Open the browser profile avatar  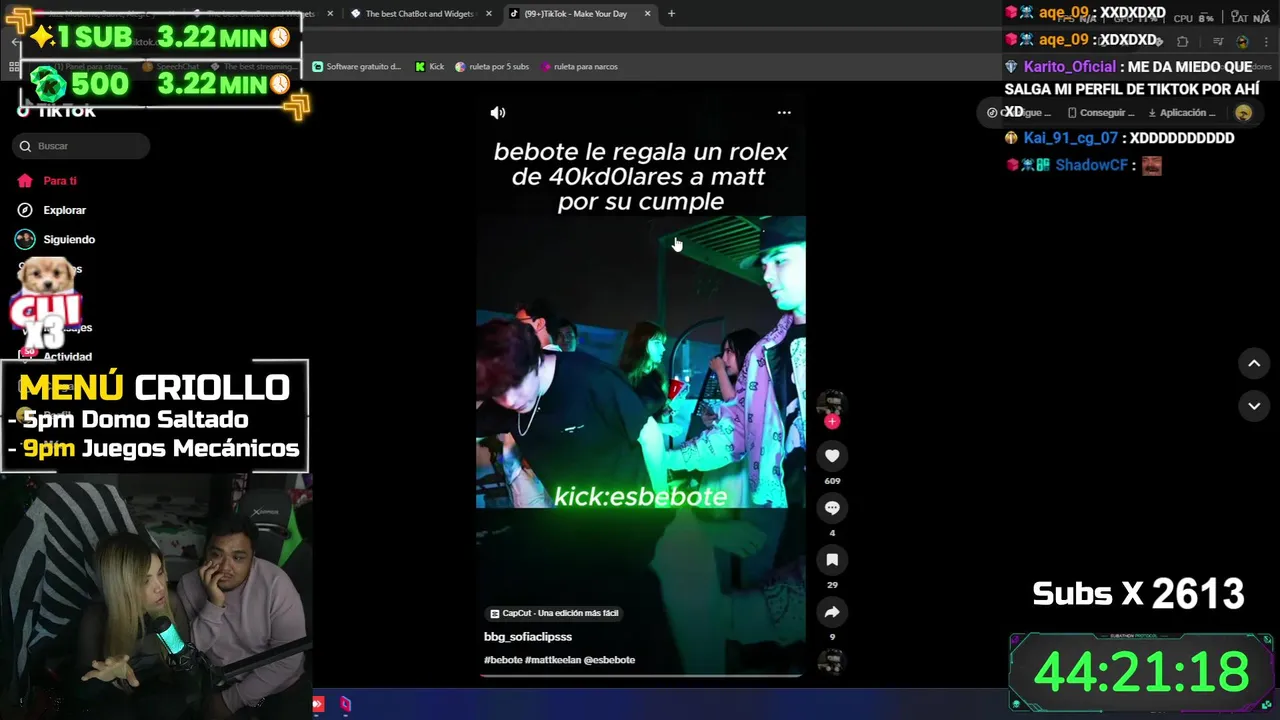click(x=1243, y=42)
